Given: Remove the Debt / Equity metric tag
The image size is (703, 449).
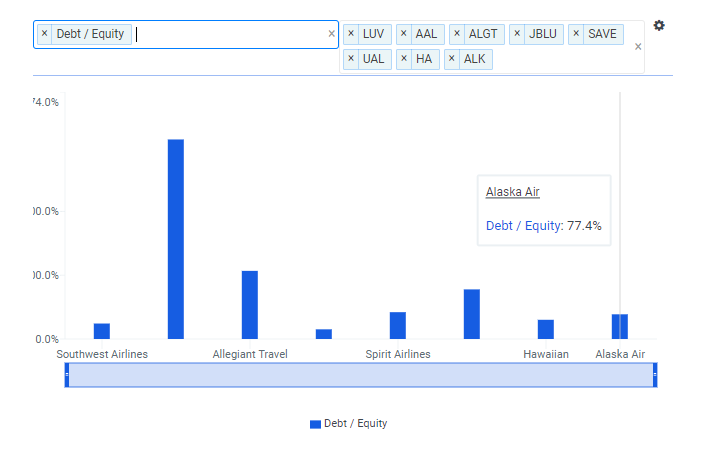Looking at the screenshot, I should [x=44, y=34].
